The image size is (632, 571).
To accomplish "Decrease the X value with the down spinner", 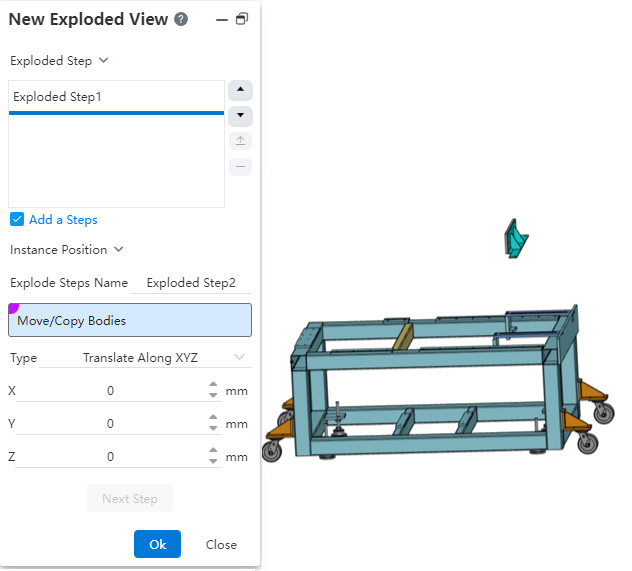I will [x=213, y=395].
